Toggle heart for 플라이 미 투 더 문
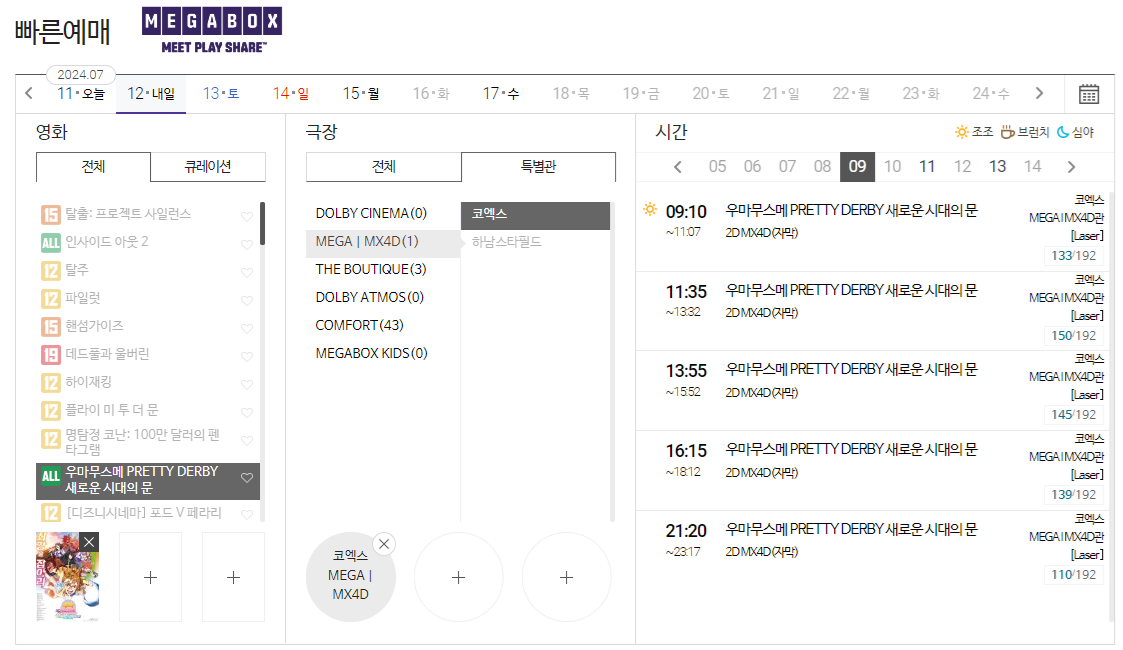The image size is (1123, 650). tap(247, 412)
